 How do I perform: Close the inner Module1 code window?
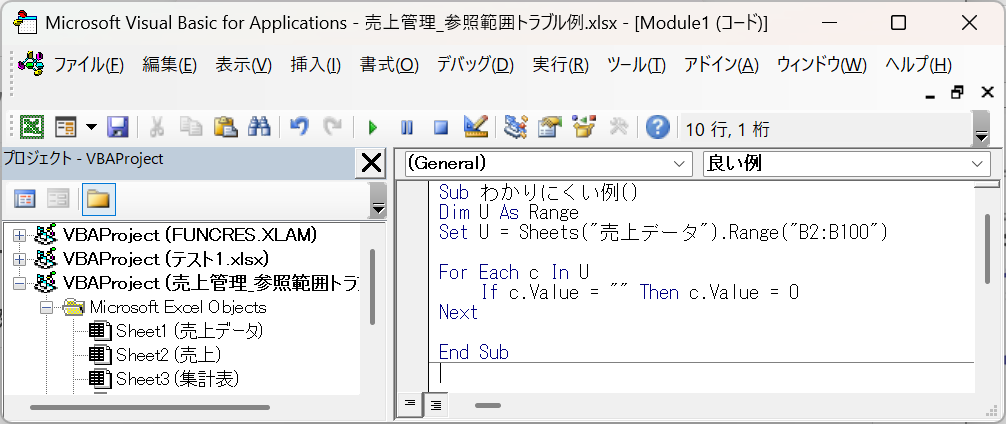coord(987,92)
